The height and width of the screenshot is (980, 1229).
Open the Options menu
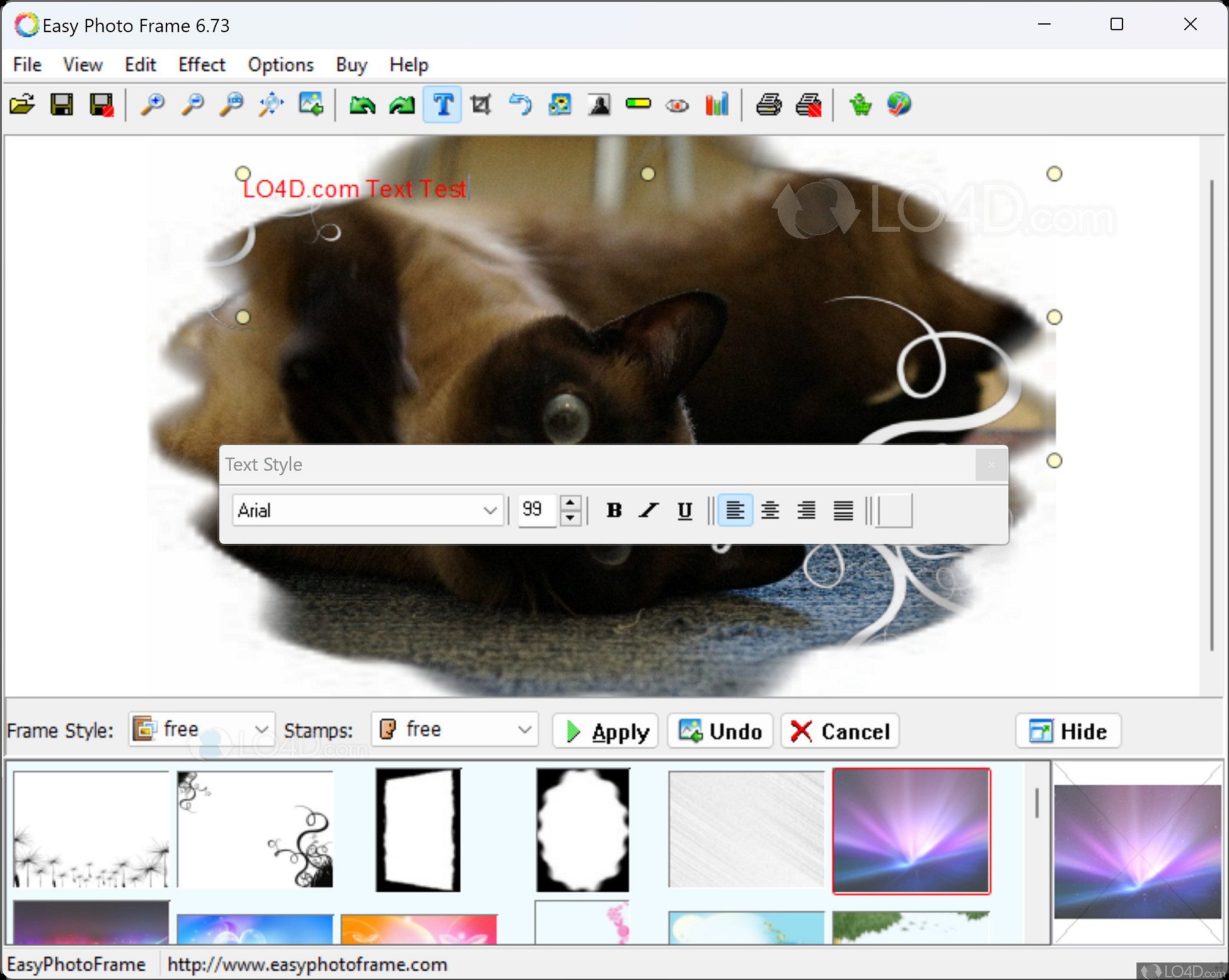point(280,65)
